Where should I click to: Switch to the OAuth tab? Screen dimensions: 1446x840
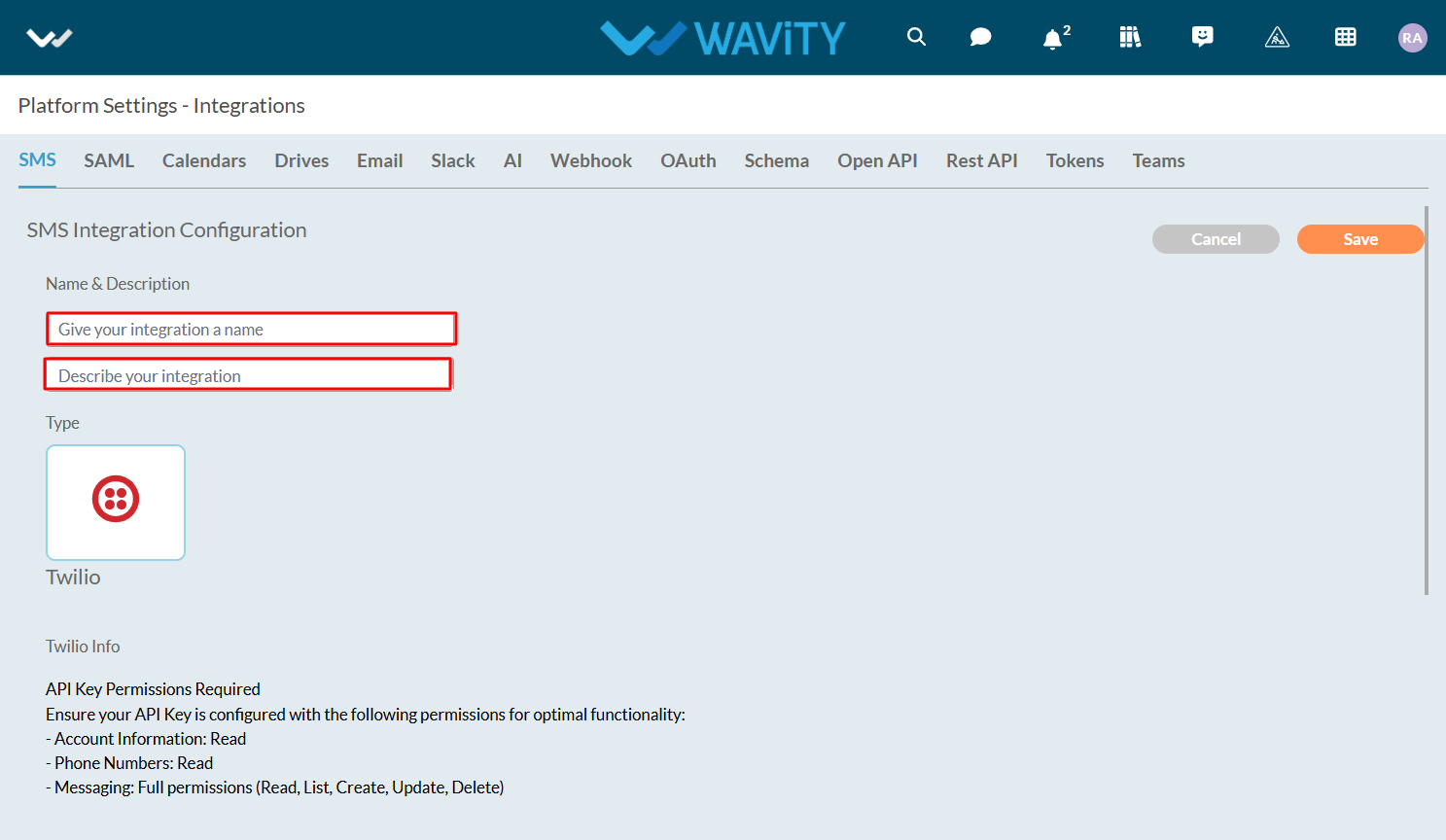click(688, 160)
